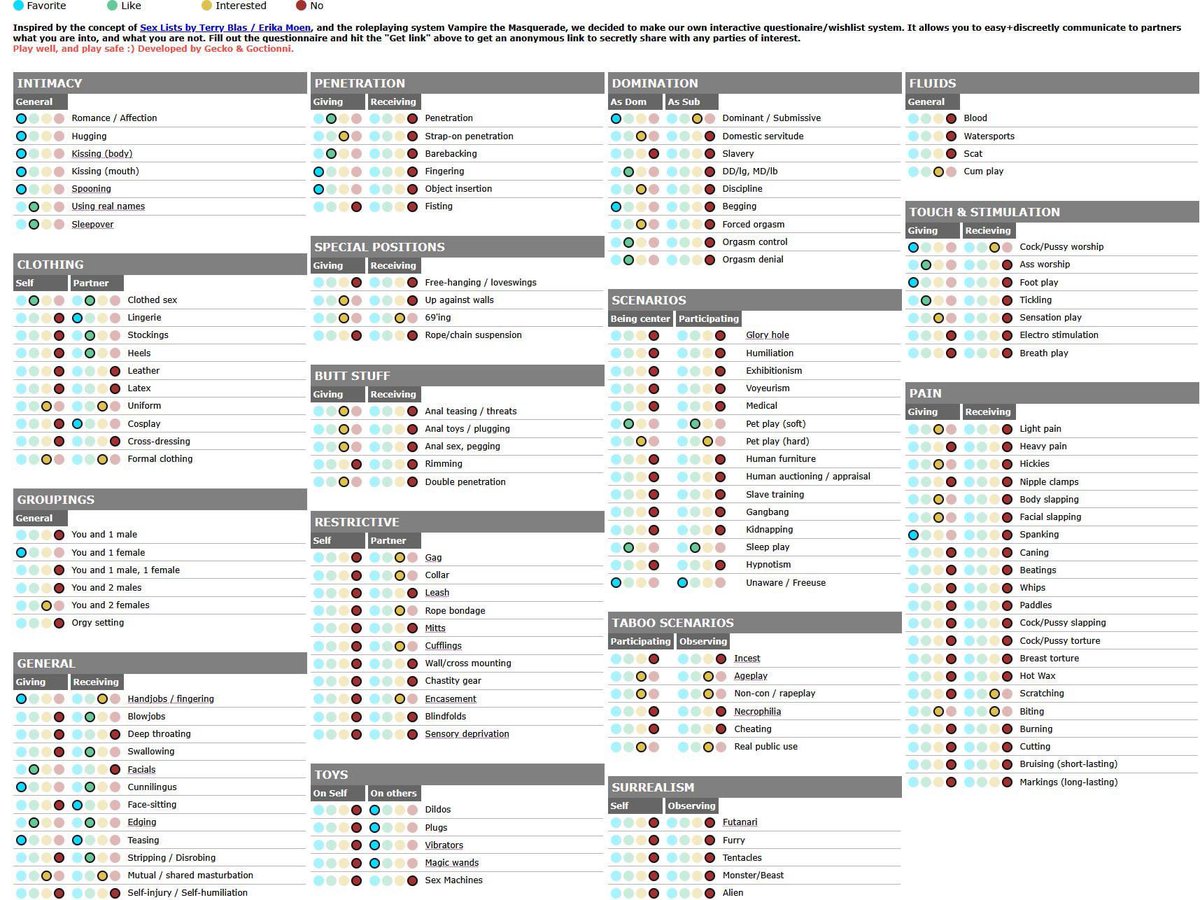Set Scratching Receiving to Favorite

click(x=970, y=693)
